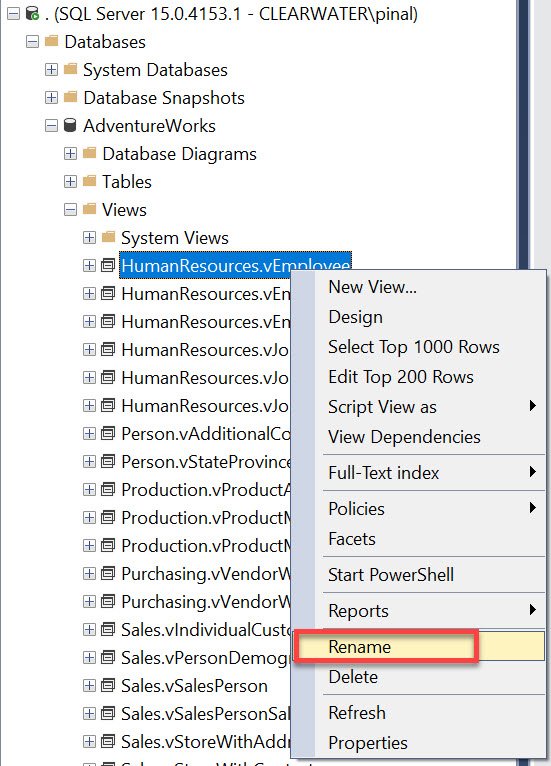Choose Rename from the context menu

tap(419, 646)
